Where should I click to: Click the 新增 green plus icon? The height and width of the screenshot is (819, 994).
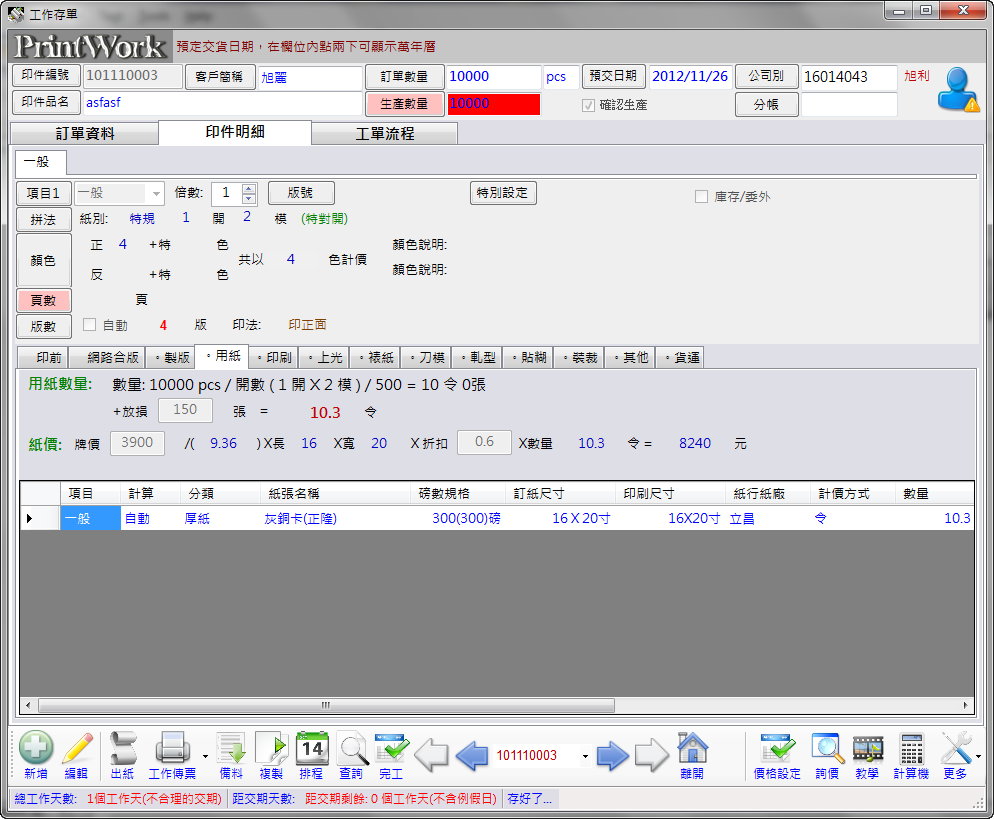(36, 748)
